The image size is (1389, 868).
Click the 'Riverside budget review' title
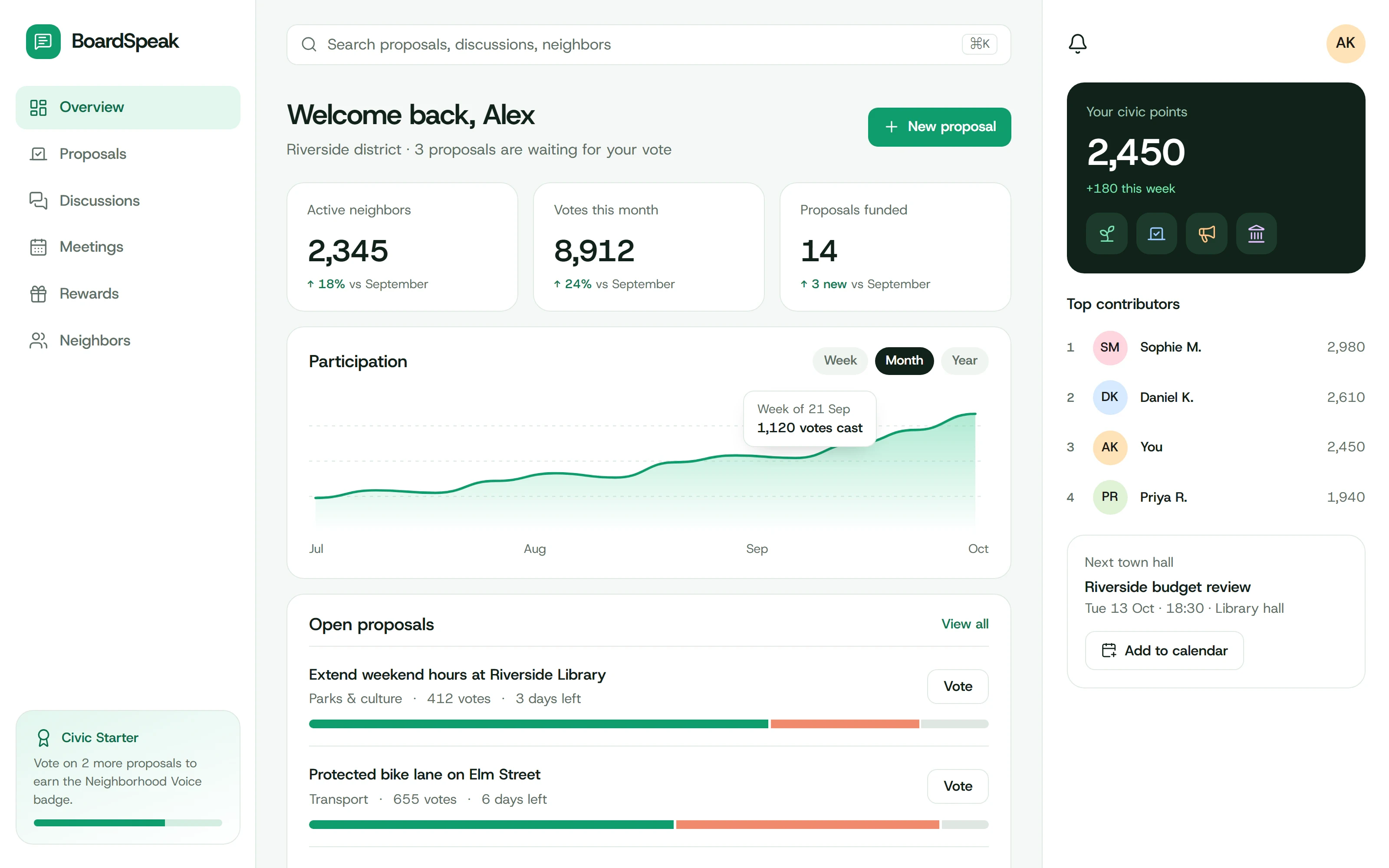pyautogui.click(x=1167, y=587)
